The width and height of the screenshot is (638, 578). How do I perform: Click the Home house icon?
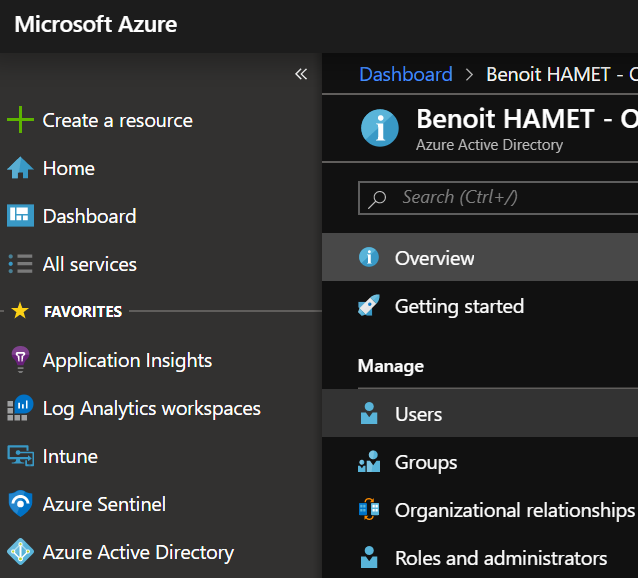point(20,168)
